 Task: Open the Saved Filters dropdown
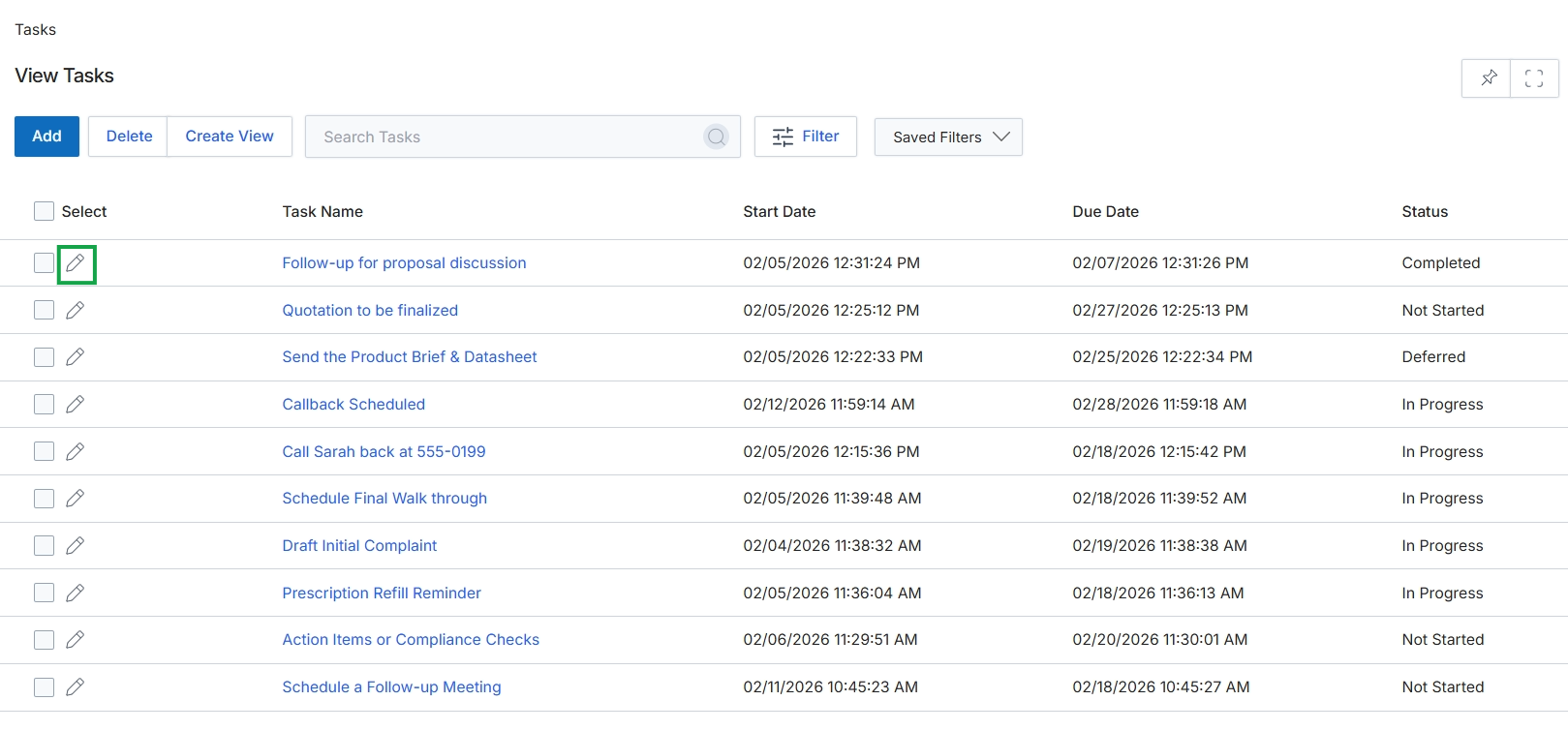point(948,137)
